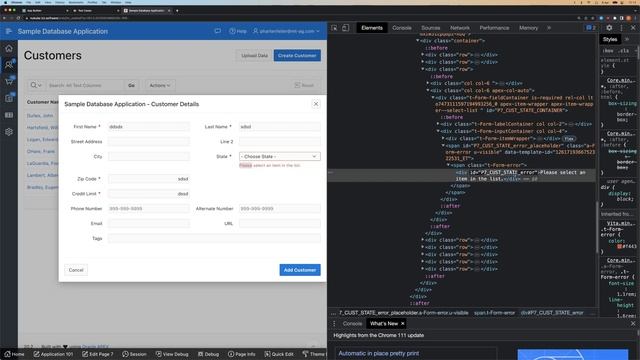Toggle the DevTools device toolbar icon

[x=346, y=28]
